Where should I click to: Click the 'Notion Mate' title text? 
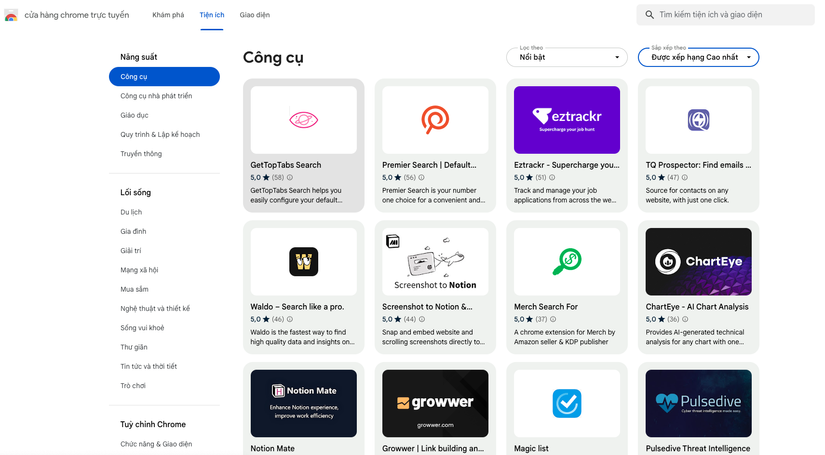pyautogui.click(x=273, y=449)
